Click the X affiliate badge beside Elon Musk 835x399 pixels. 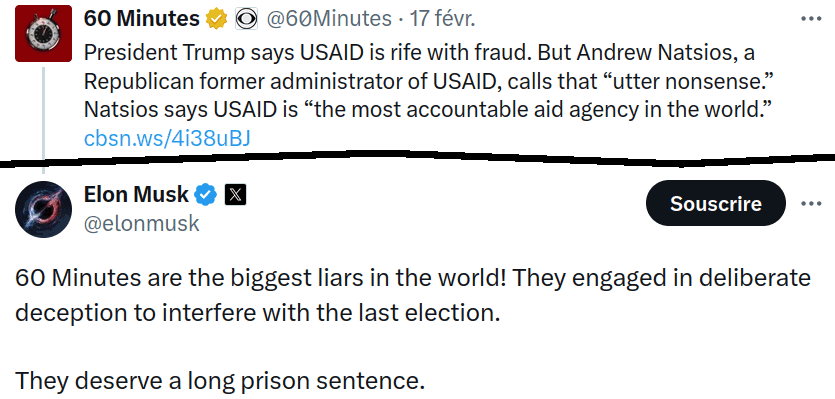click(x=235, y=196)
